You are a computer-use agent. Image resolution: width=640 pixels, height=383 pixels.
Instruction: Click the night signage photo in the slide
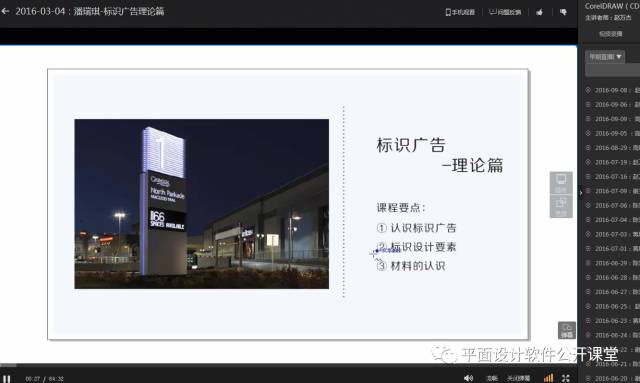pos(202,204)
